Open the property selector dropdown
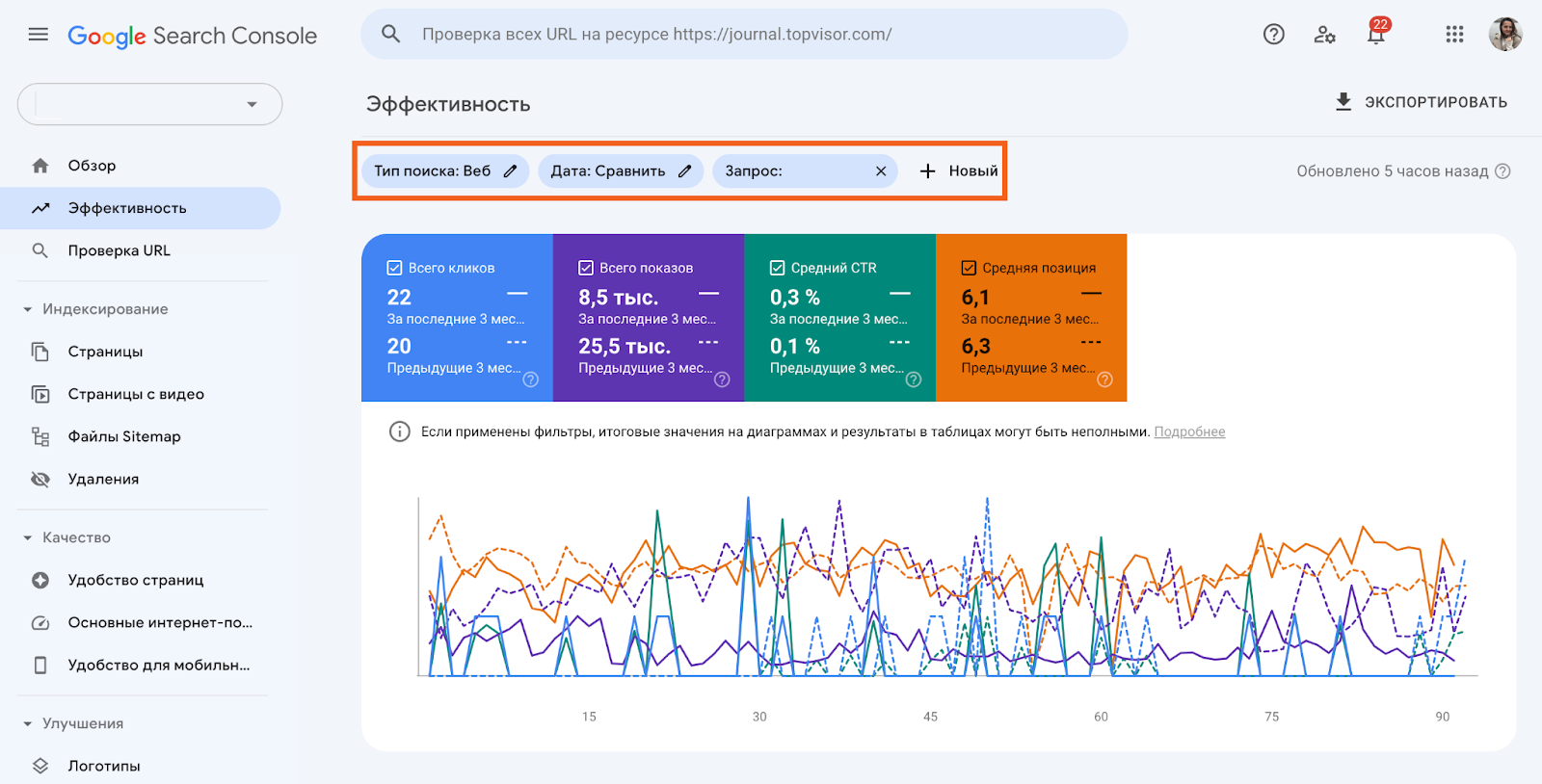The image size is (1542, 784). point(150,104)
